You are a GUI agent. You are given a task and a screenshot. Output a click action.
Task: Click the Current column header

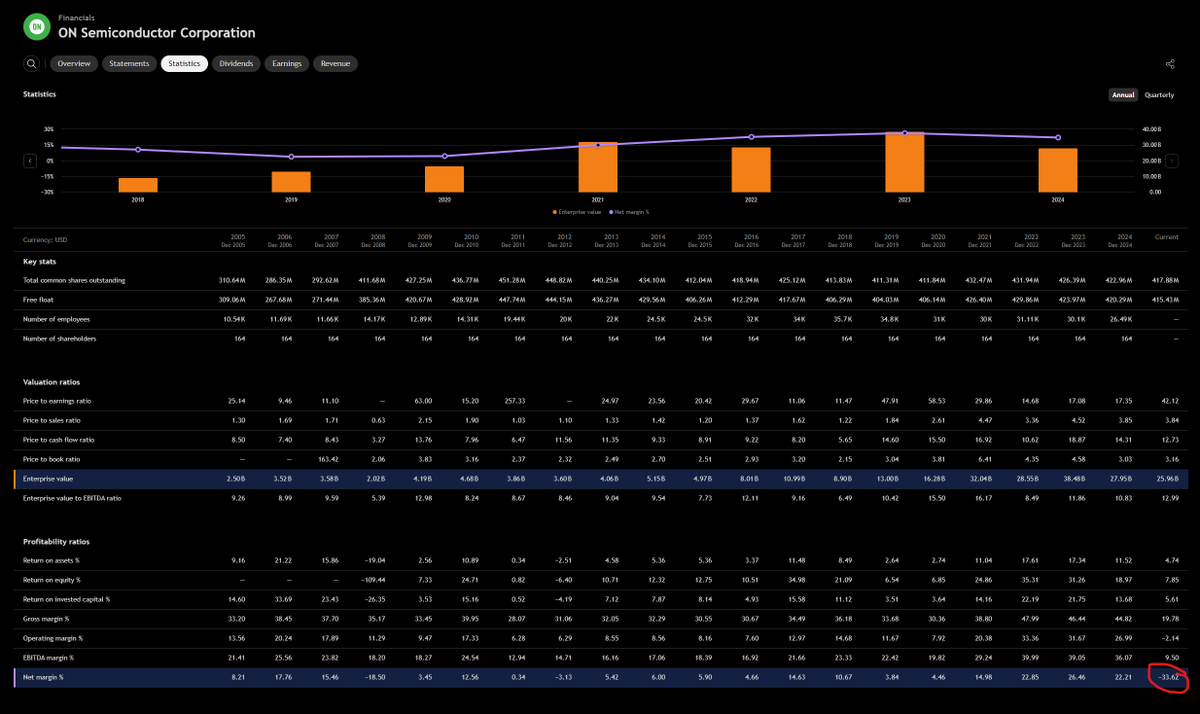click(1167, 237)
